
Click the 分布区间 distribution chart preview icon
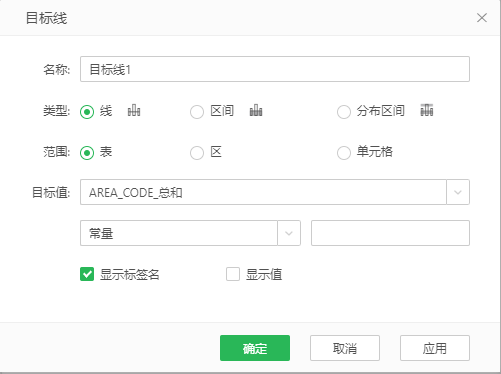[427, 110]
